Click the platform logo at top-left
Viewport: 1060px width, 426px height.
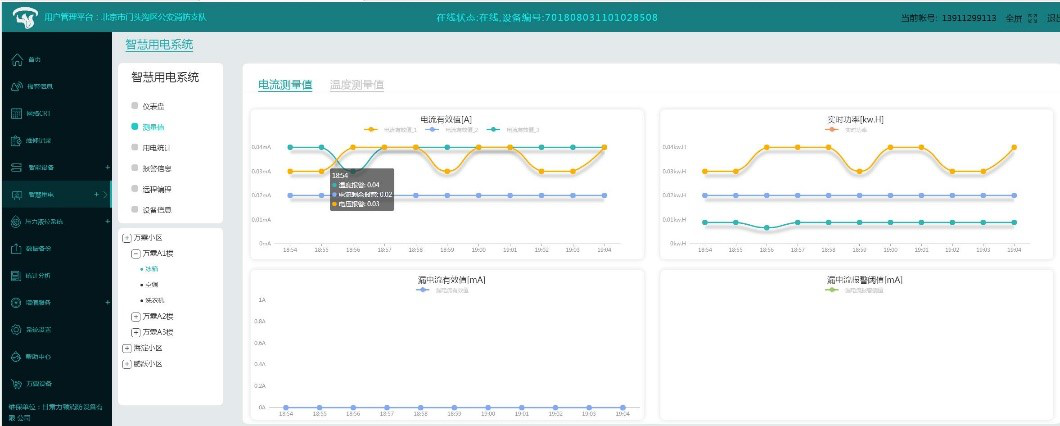click(x=22, y=17)
